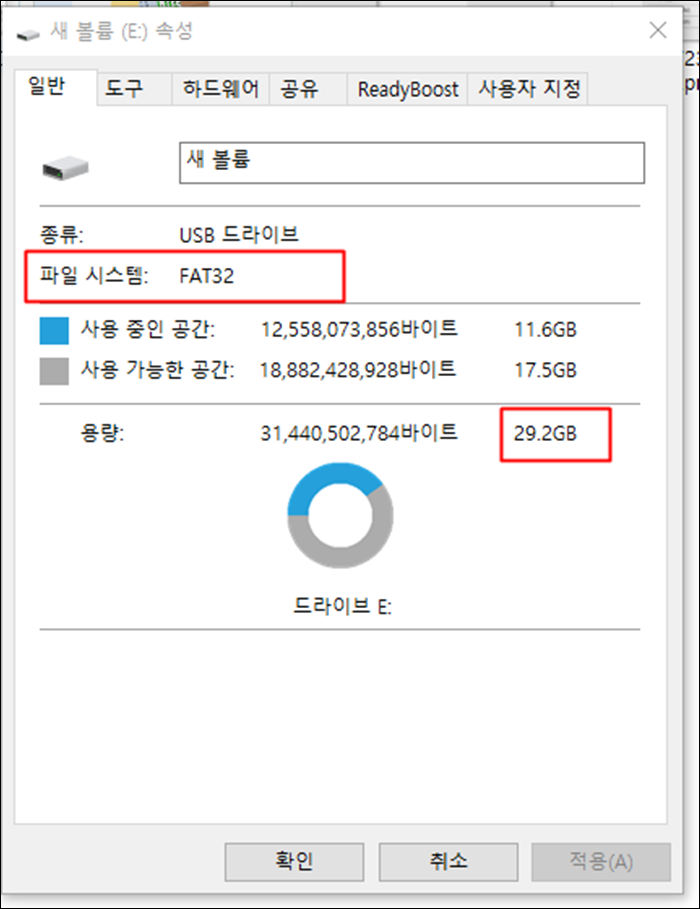
Task: Open the 사용자 지정 tab
Action: click(528, 89)
